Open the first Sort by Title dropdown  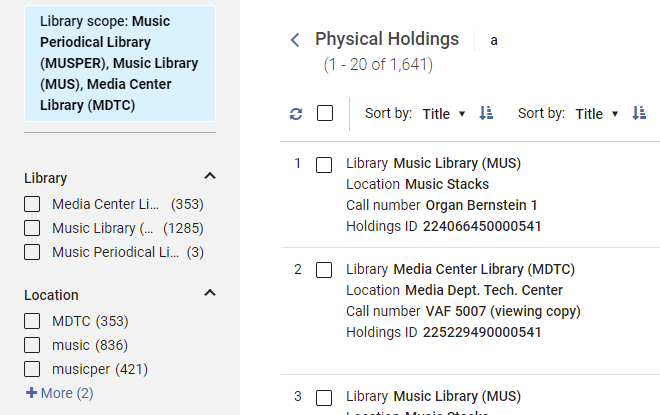click(x=444, y=114)
